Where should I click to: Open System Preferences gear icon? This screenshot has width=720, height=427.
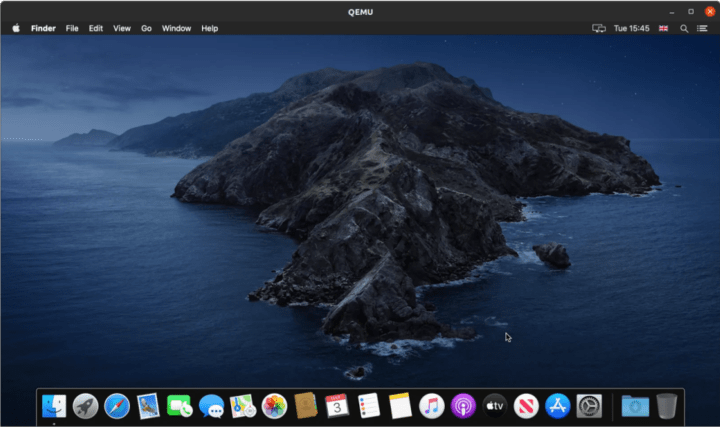tap(589, 406)
